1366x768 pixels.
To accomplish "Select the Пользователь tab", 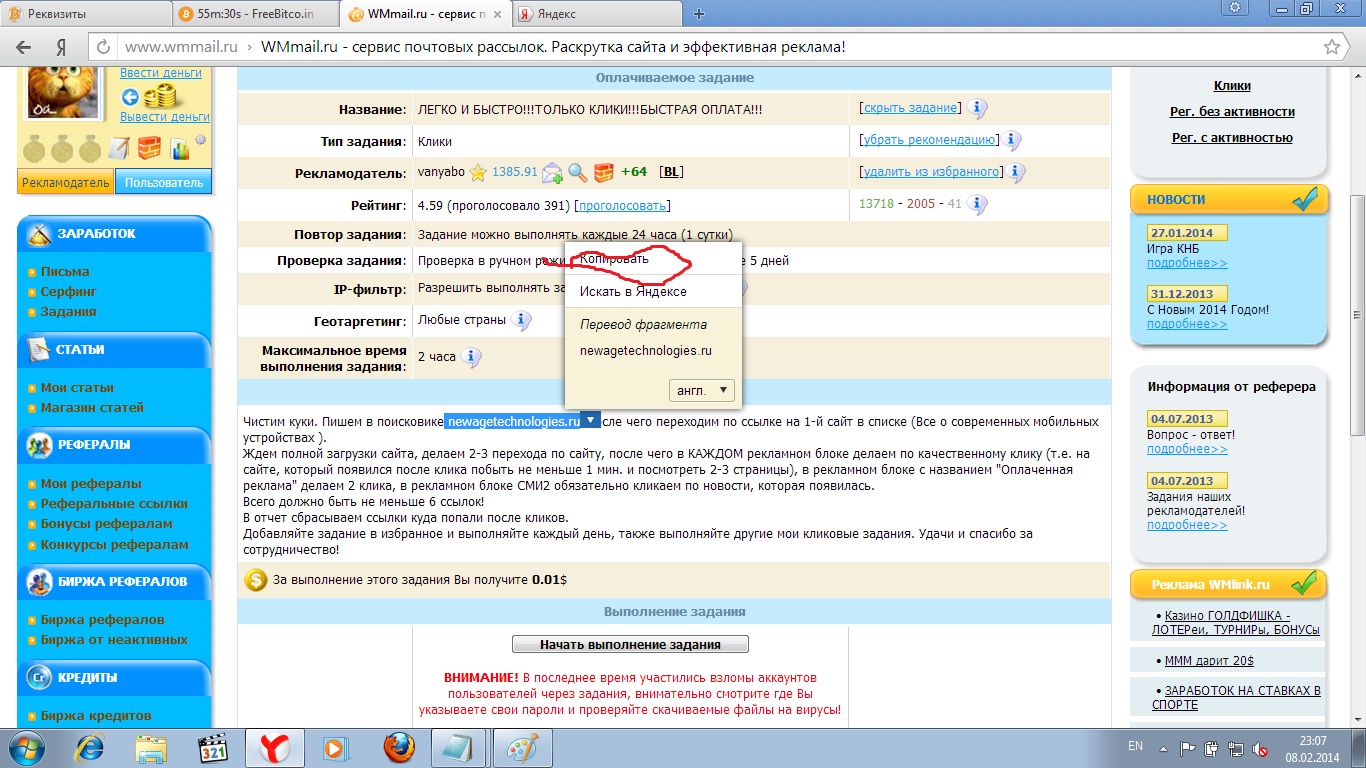I will click(x=164, y=182).
